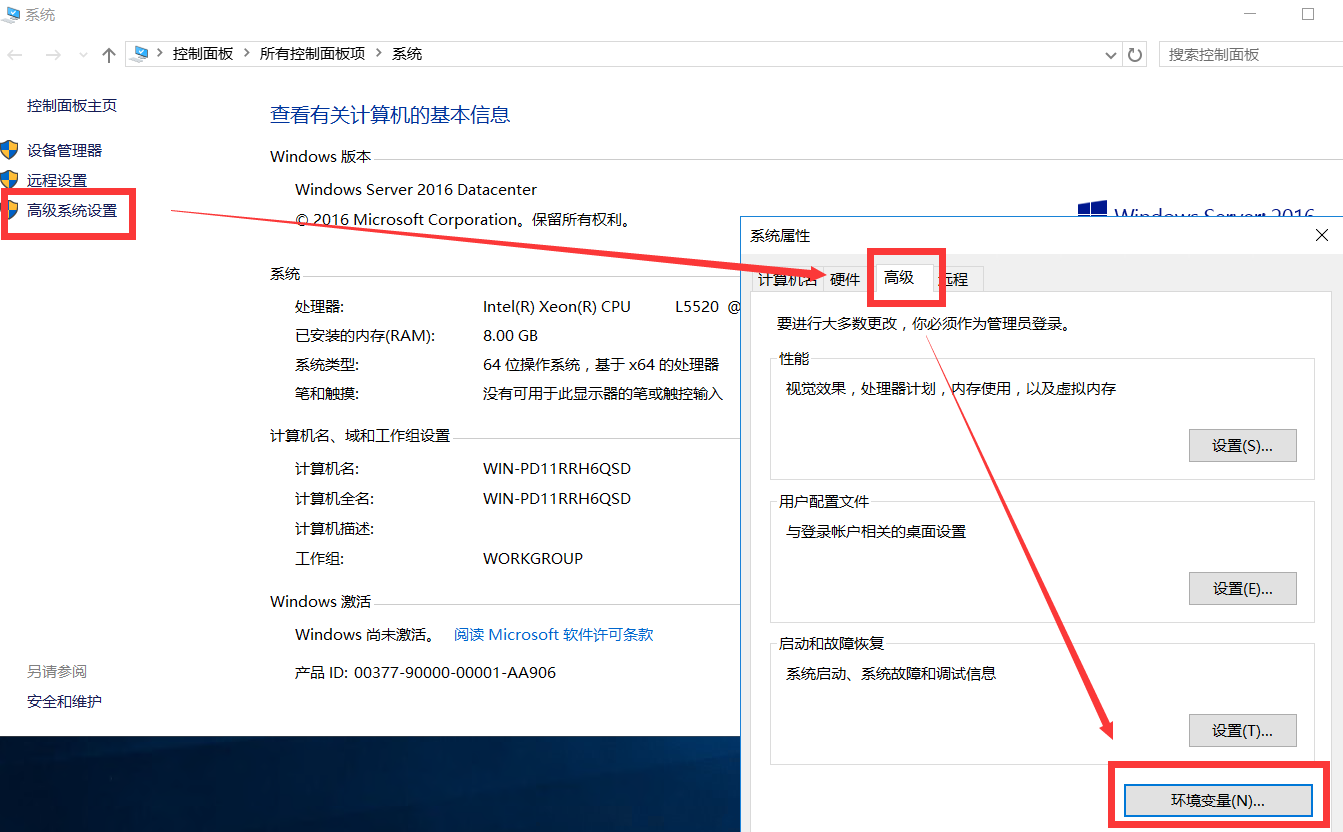Screen dimensions: 1343x832
Task: Open 环境变量(N)... button
Action: 1217,800
